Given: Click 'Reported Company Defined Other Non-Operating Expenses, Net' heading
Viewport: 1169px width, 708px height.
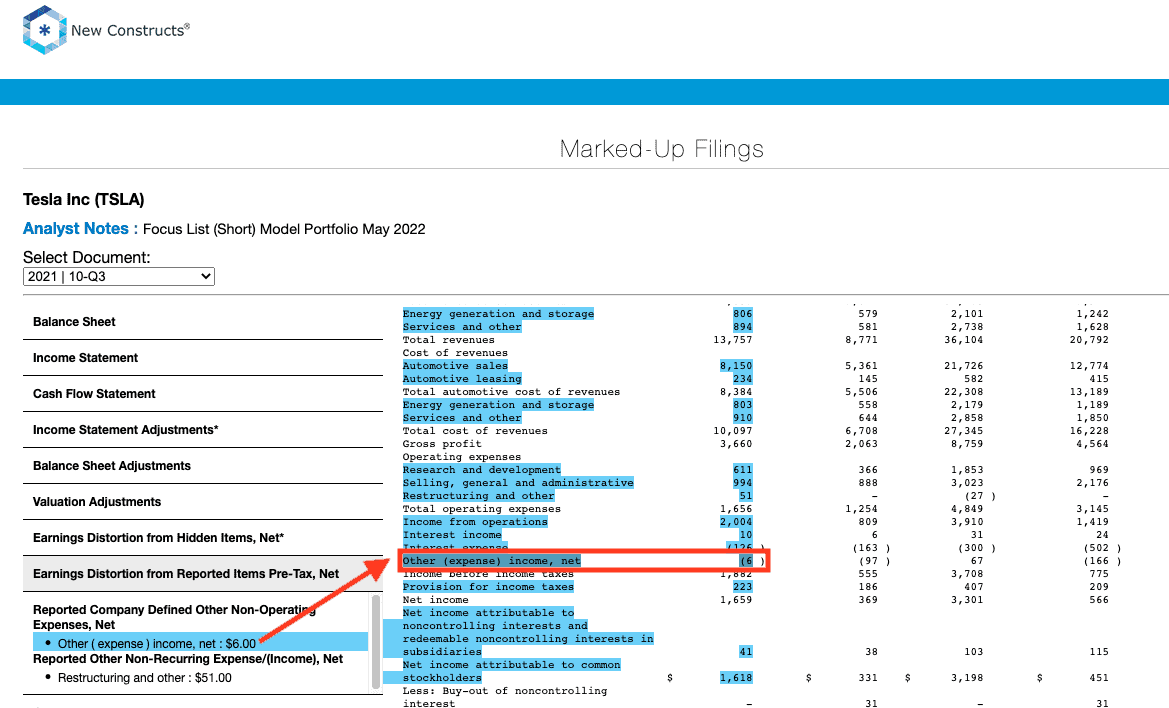Looking at the screenshot, I should 174,617.
